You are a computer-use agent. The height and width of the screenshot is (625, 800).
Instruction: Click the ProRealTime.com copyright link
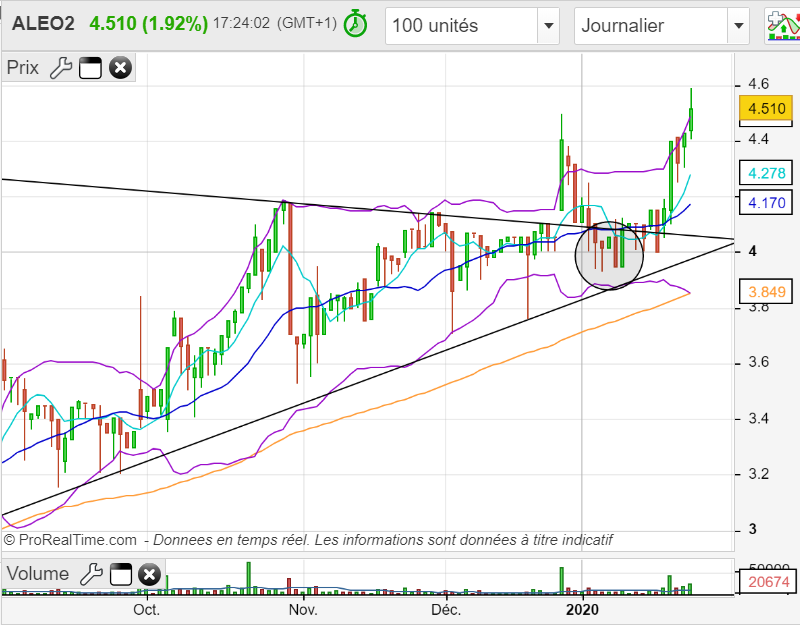pyautogui.click(x=70, y=540)
